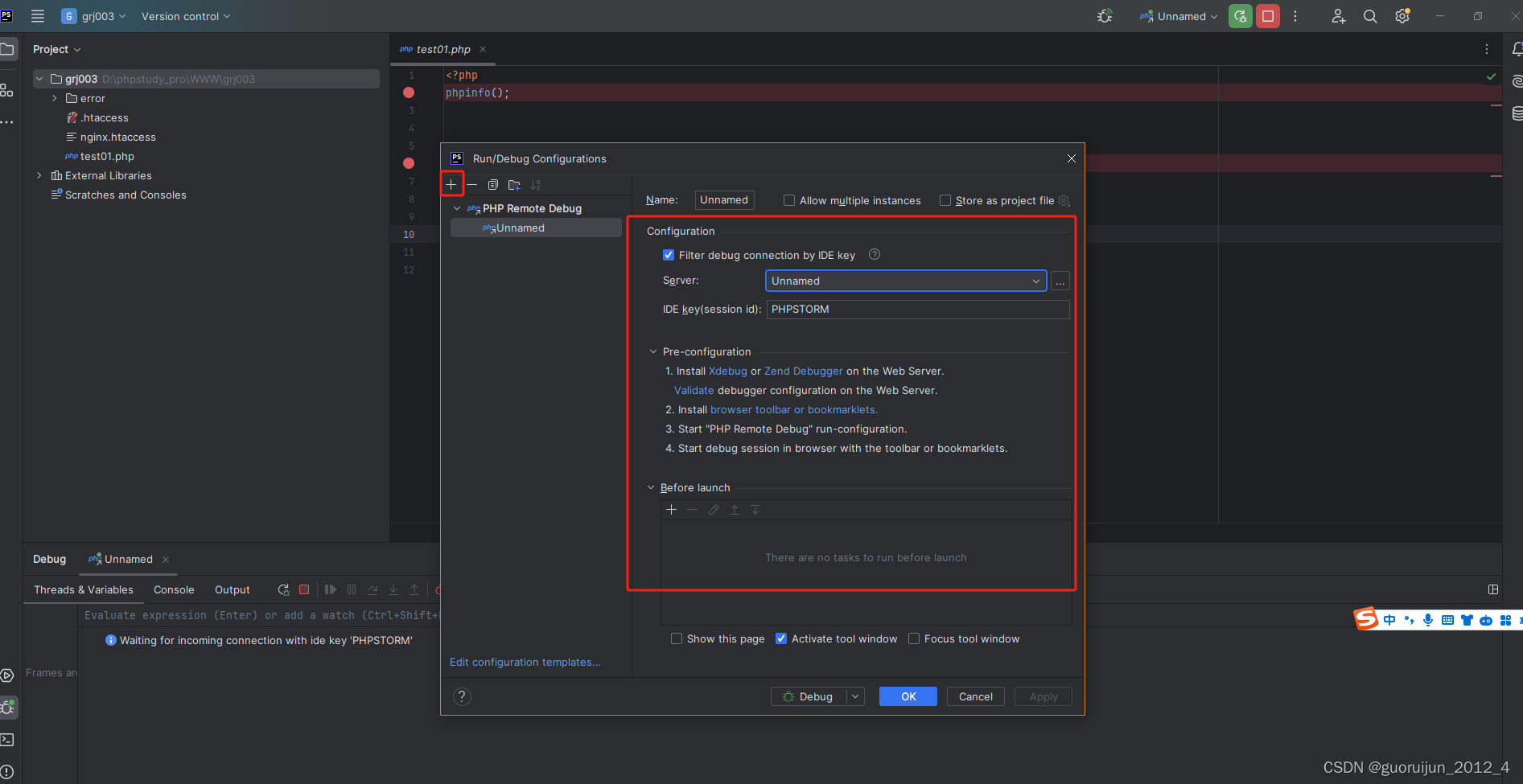Open Structure tool window icon
This screenshot has width=1523, height=784.
click(x=6, y=90)
